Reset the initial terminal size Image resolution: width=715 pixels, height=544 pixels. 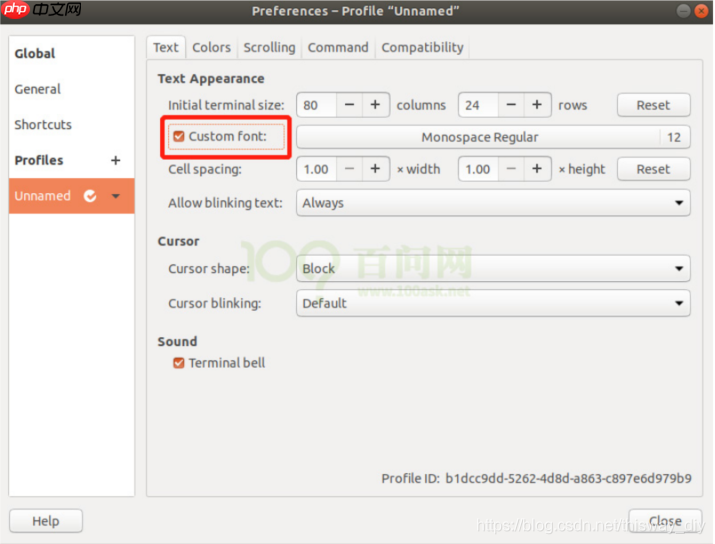(653, 105)
